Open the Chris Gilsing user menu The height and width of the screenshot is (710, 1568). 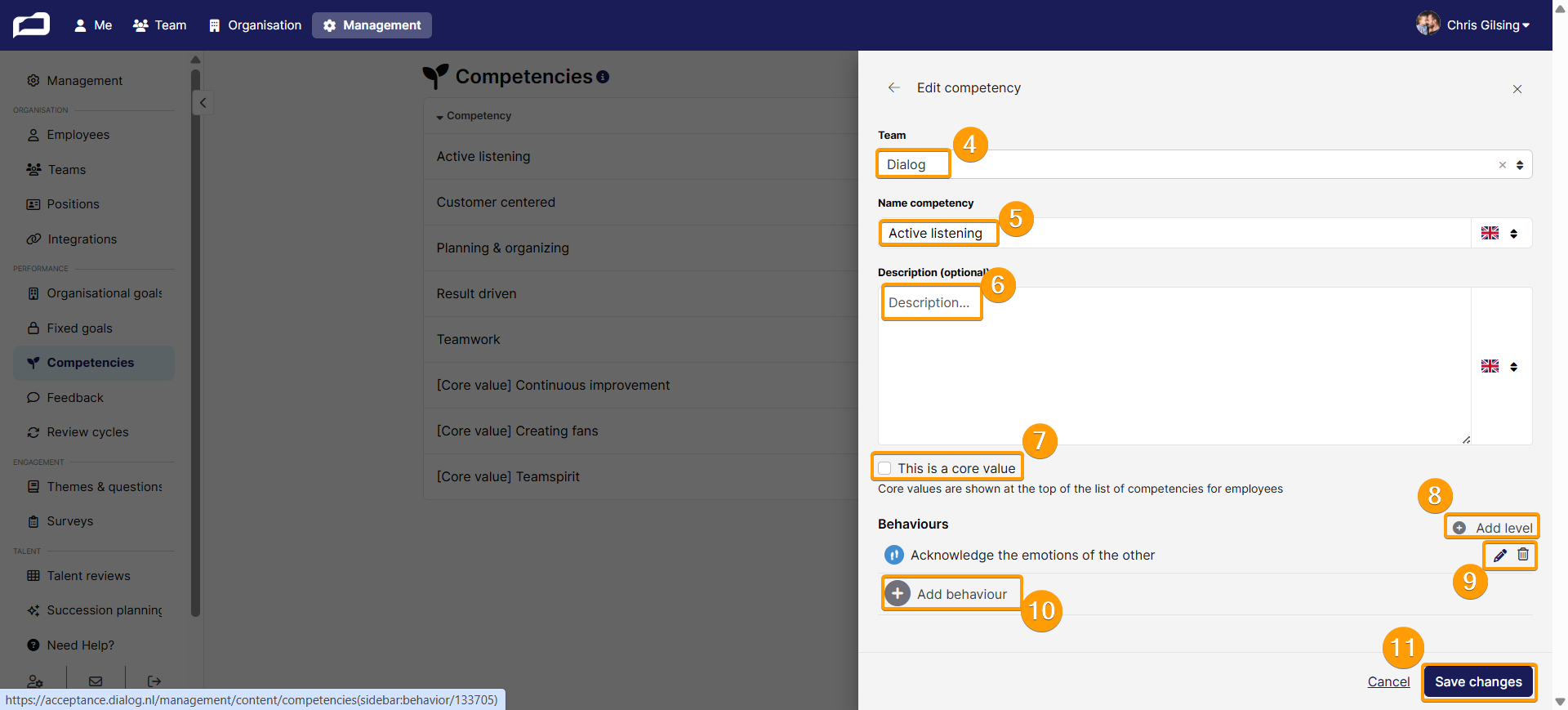pos(1474,25)
